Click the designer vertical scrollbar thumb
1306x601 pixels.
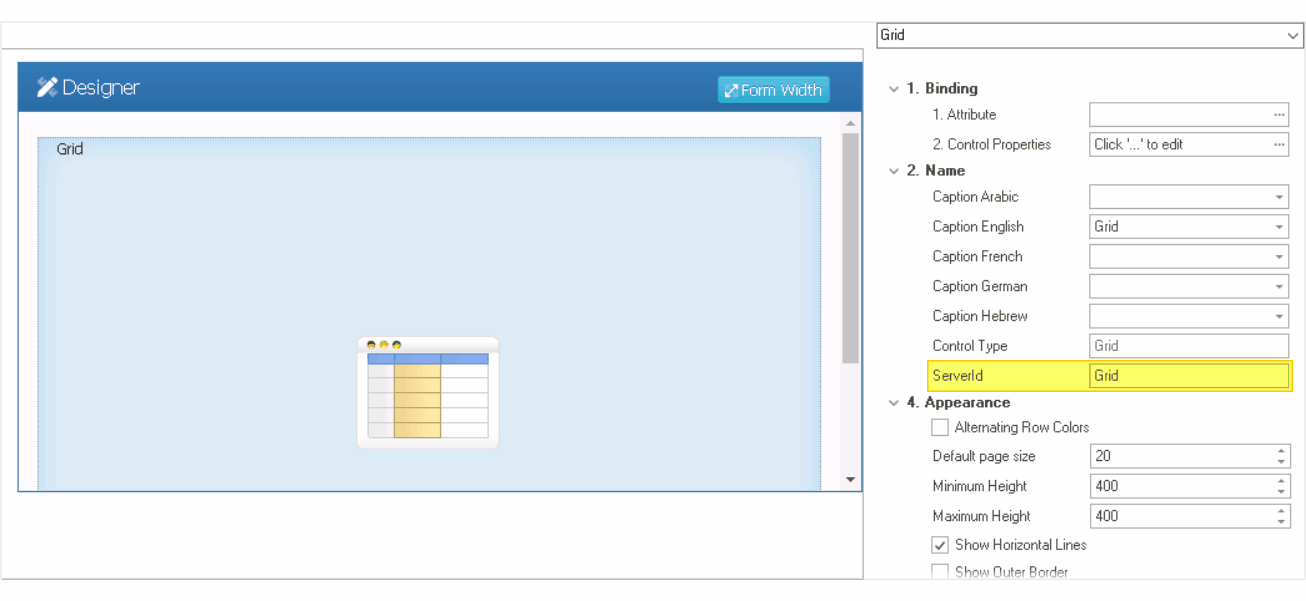851,248
